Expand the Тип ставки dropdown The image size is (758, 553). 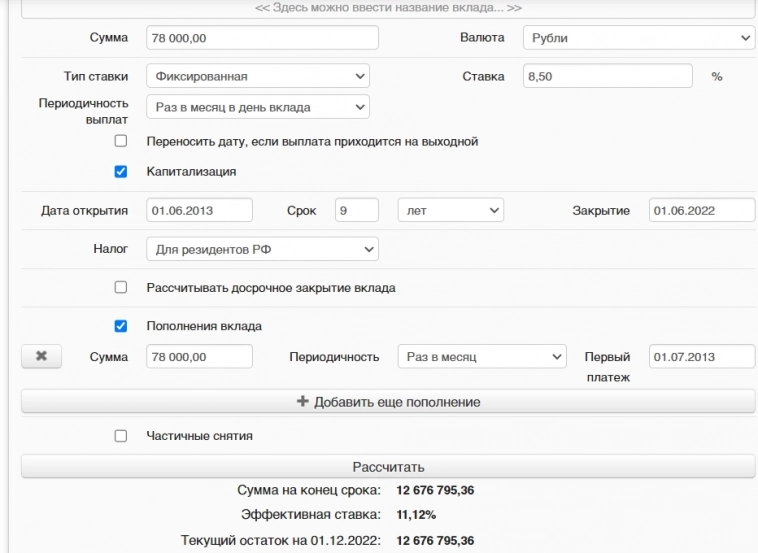(x=257, y=76)
